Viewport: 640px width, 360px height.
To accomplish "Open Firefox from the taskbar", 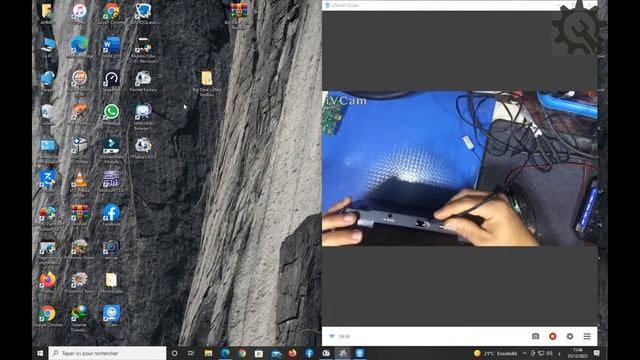I will (x=292, y=353).
